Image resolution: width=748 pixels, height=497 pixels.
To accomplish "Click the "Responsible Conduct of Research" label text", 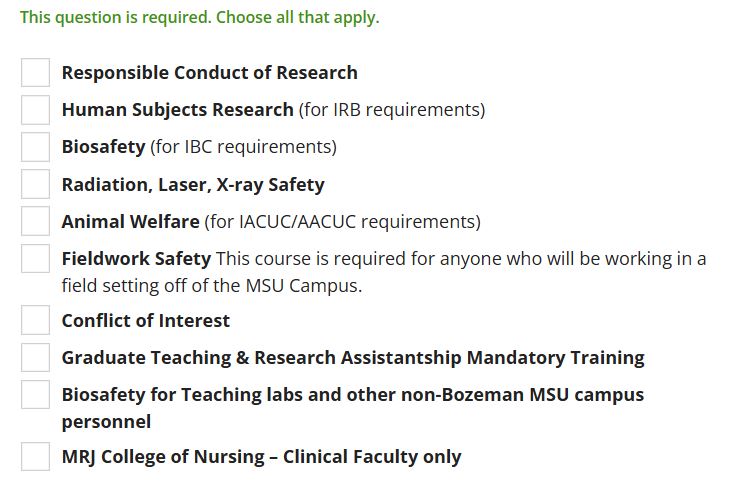I will (209, 73).
